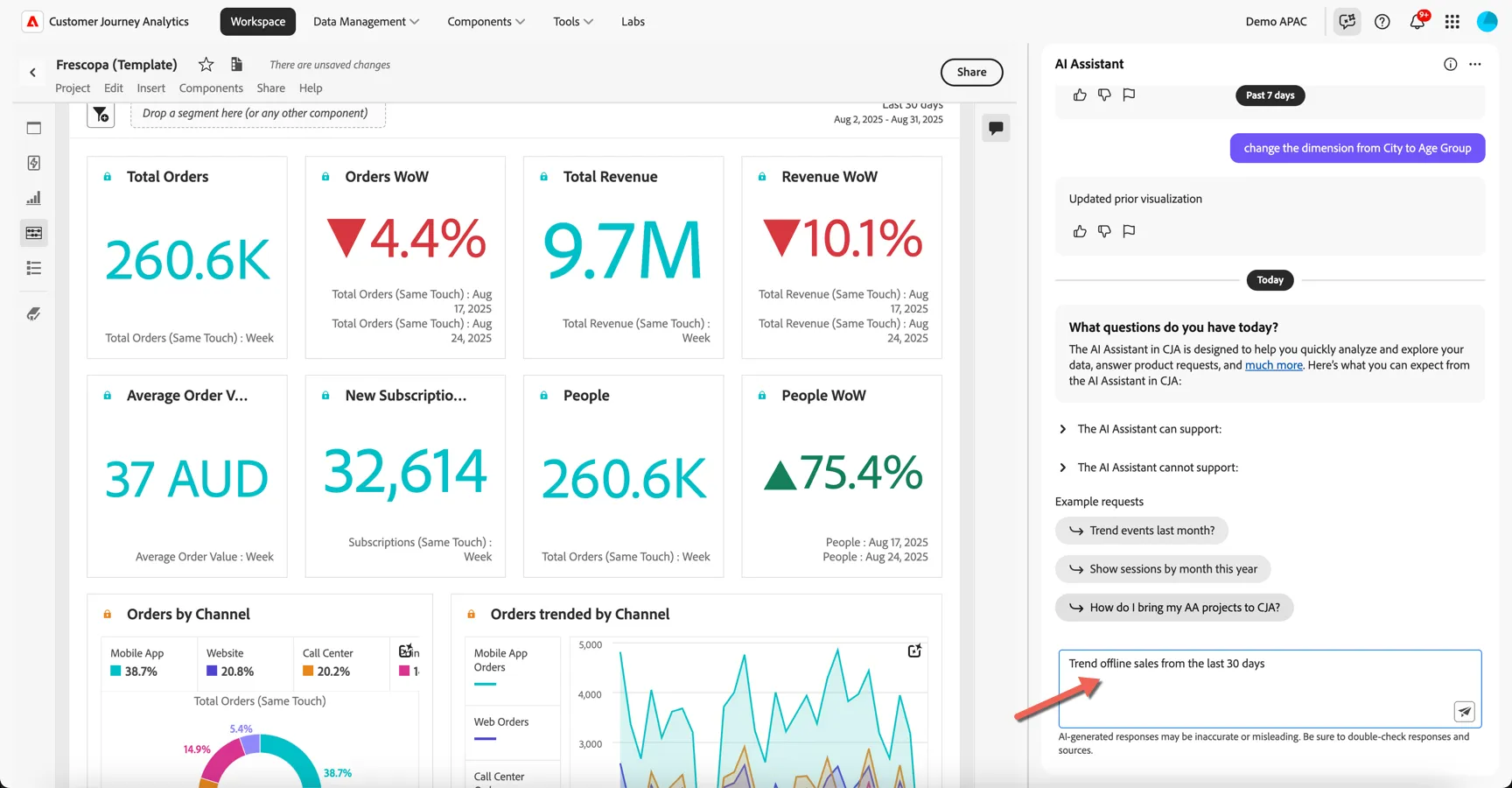Open the comments speech bubble icon
The image size is (1512, 788).
click(996, 128)
